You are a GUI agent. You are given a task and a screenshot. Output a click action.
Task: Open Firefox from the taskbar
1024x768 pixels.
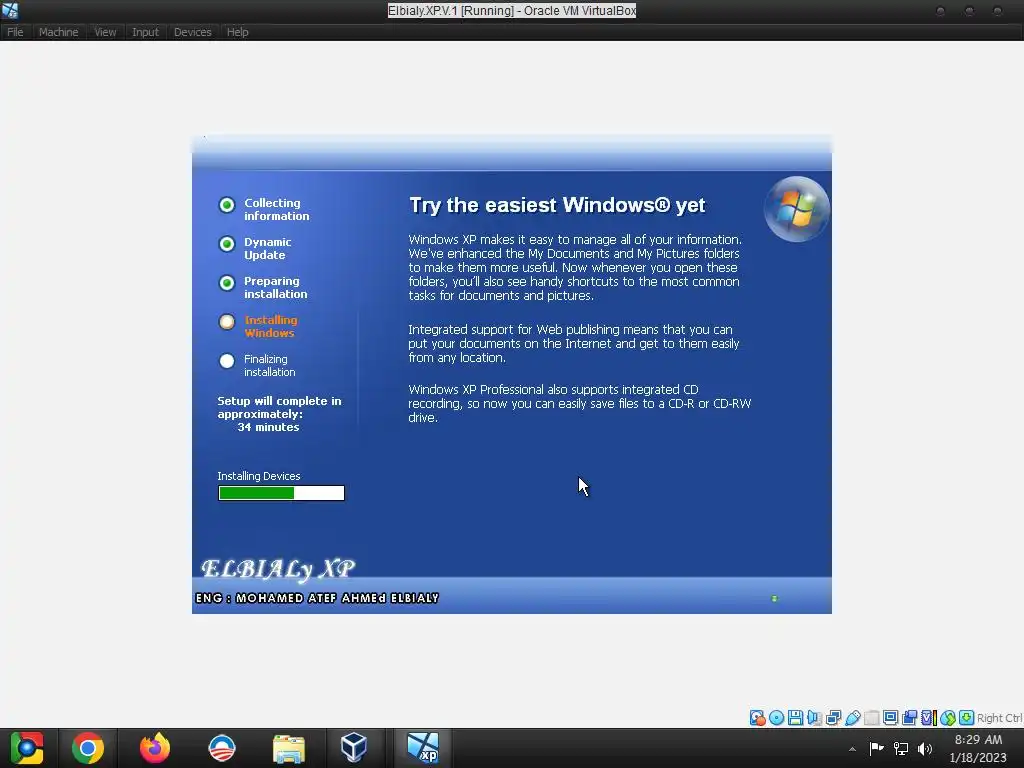pyautogui.click(x=155, y=748)
